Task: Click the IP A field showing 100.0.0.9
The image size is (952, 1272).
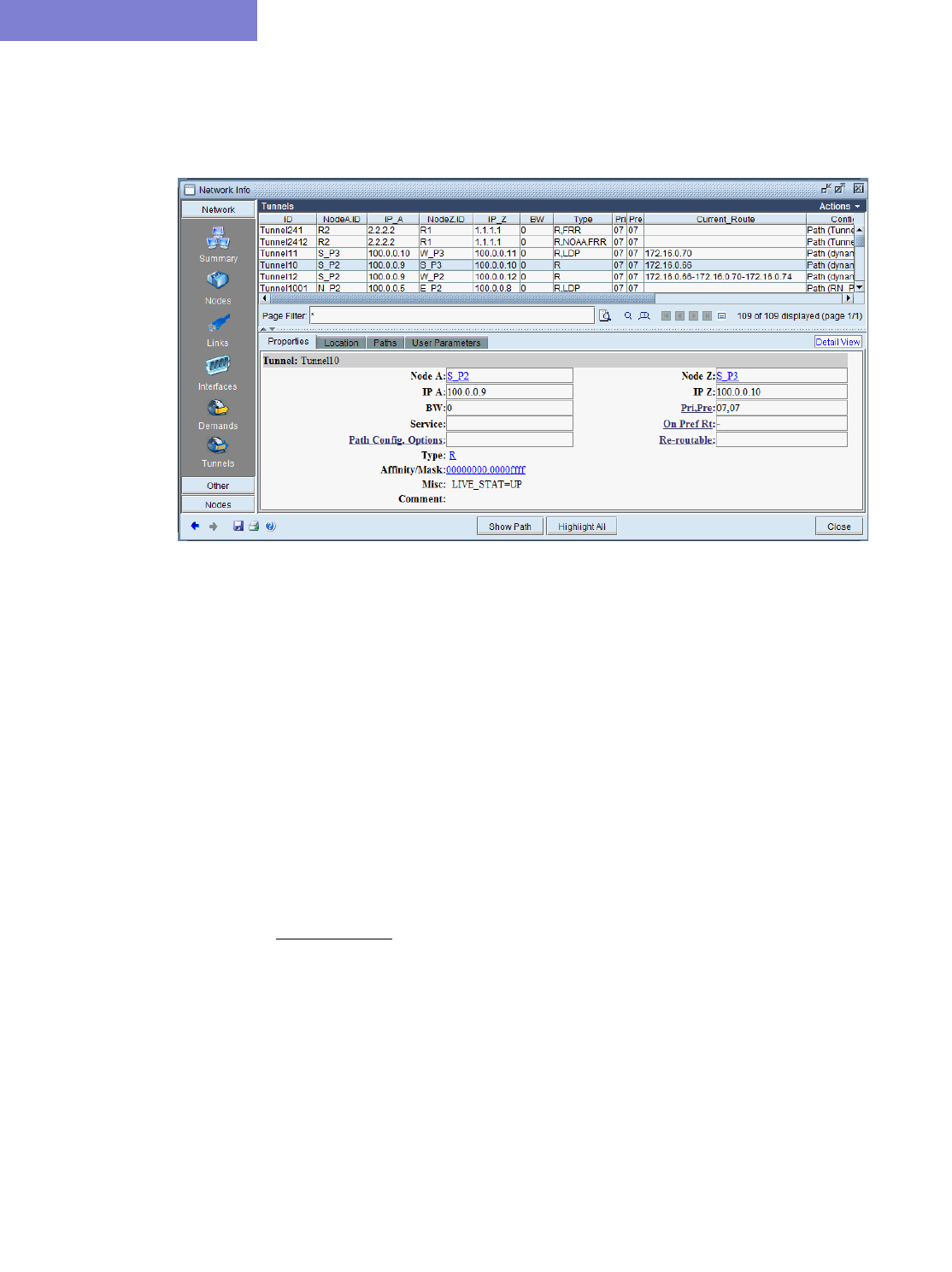Action: pos(509,392)
